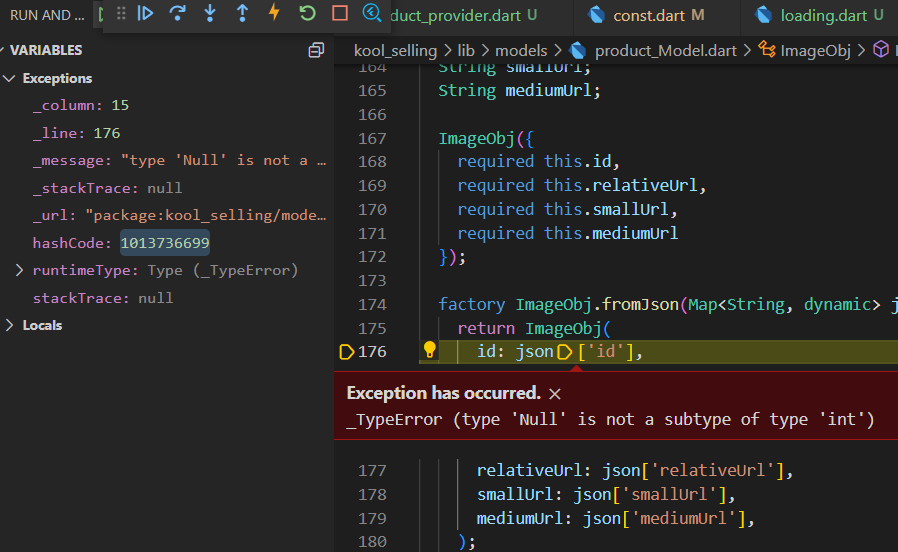
Task: Select the _stackTrace: null variable
Action: coord(107,188)
